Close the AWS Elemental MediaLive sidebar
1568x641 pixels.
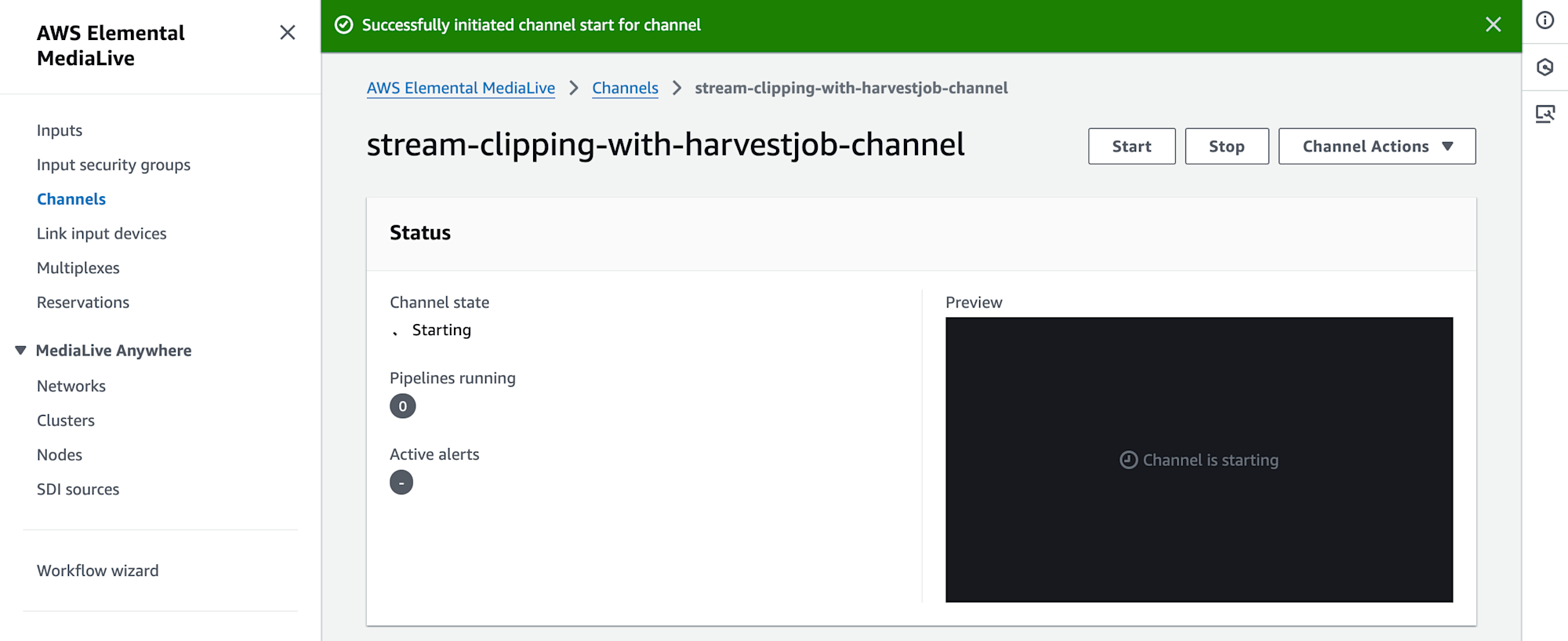click(x=288, y=32)
